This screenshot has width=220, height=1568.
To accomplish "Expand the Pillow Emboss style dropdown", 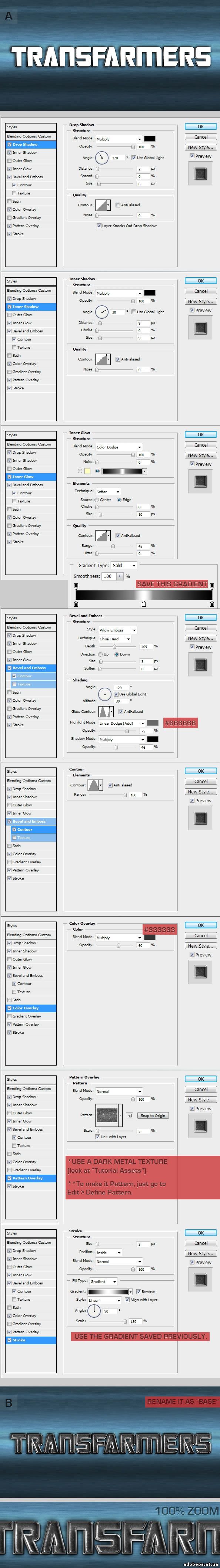I will point(117,630).
